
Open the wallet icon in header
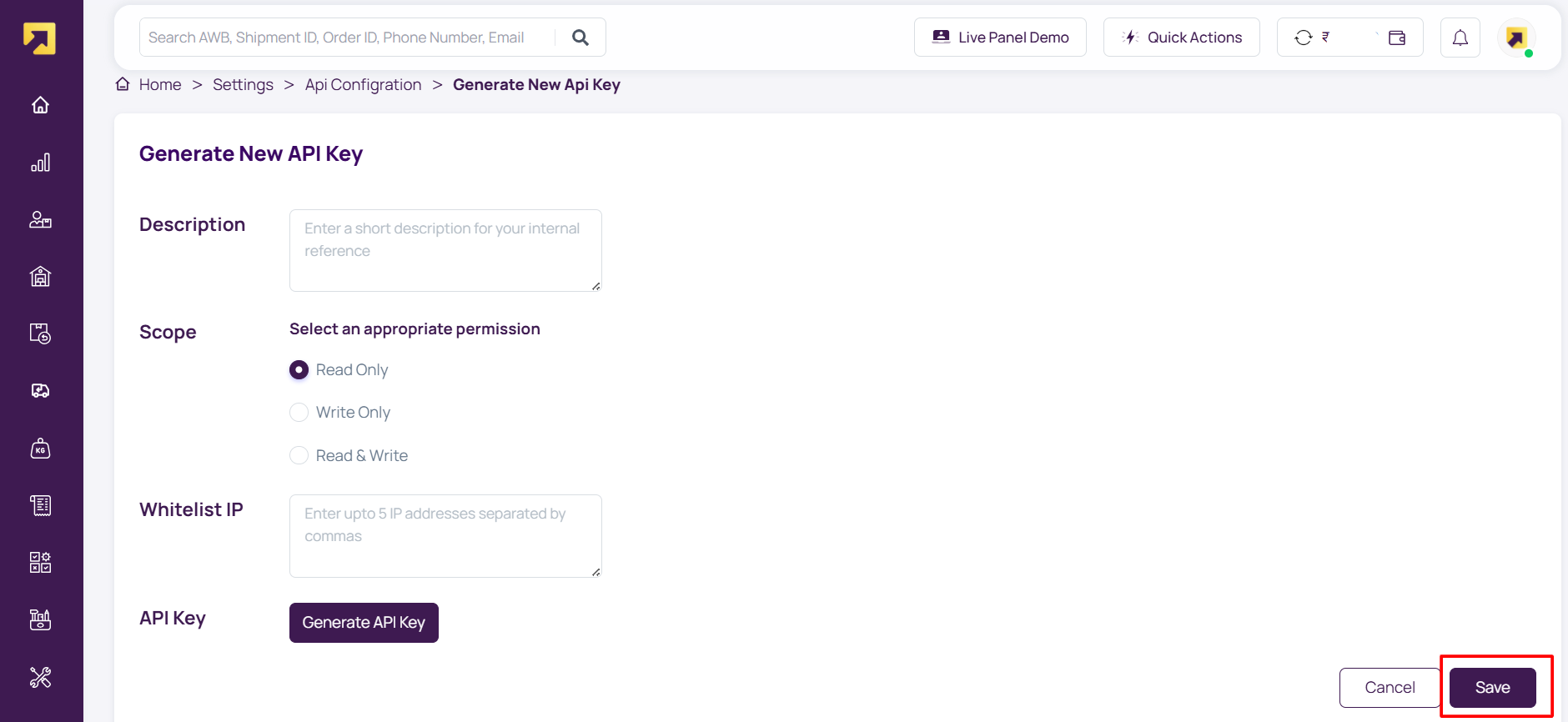(1397, 38)
